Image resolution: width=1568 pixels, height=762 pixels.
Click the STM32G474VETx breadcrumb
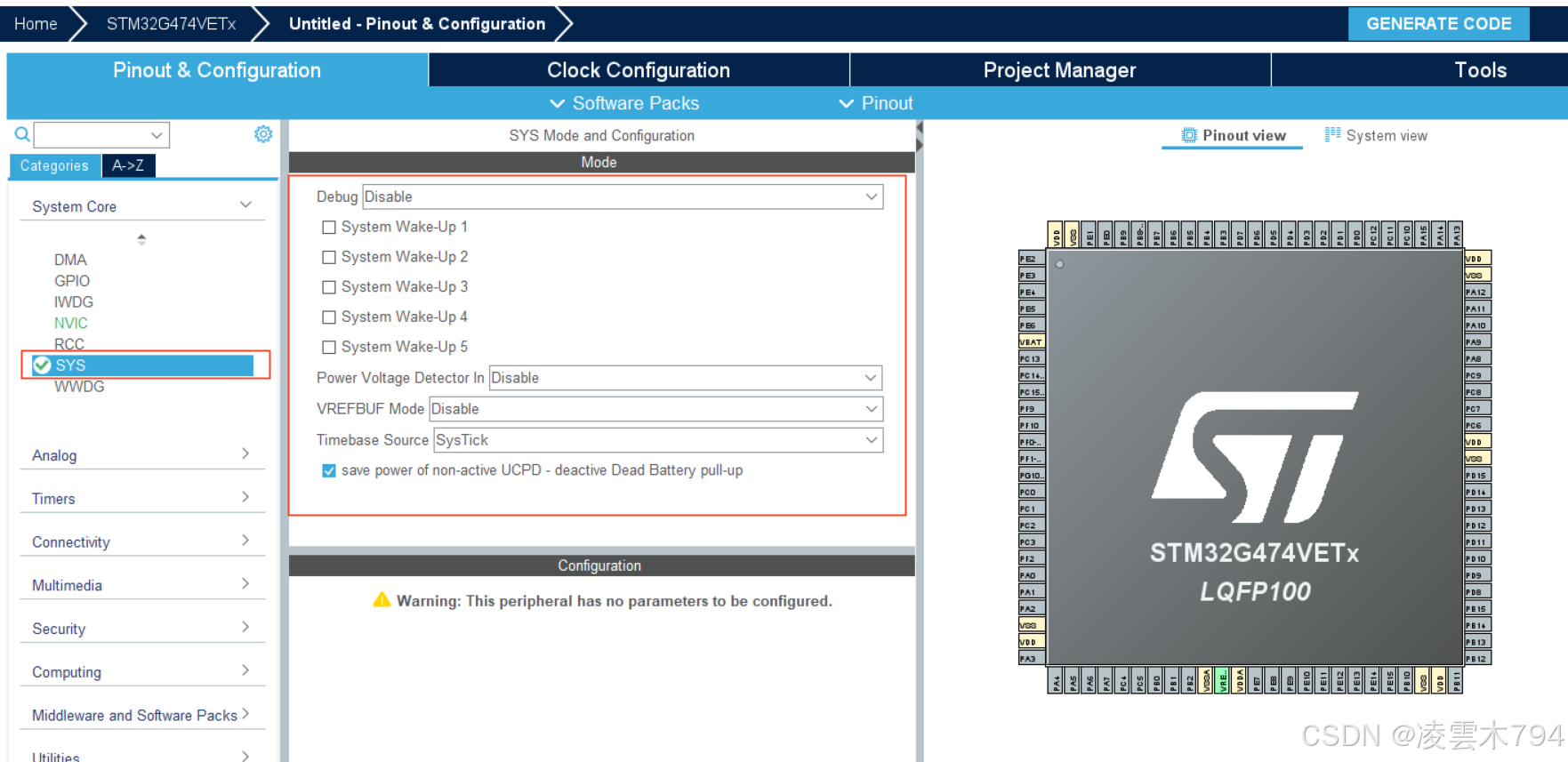coord(171,24)
